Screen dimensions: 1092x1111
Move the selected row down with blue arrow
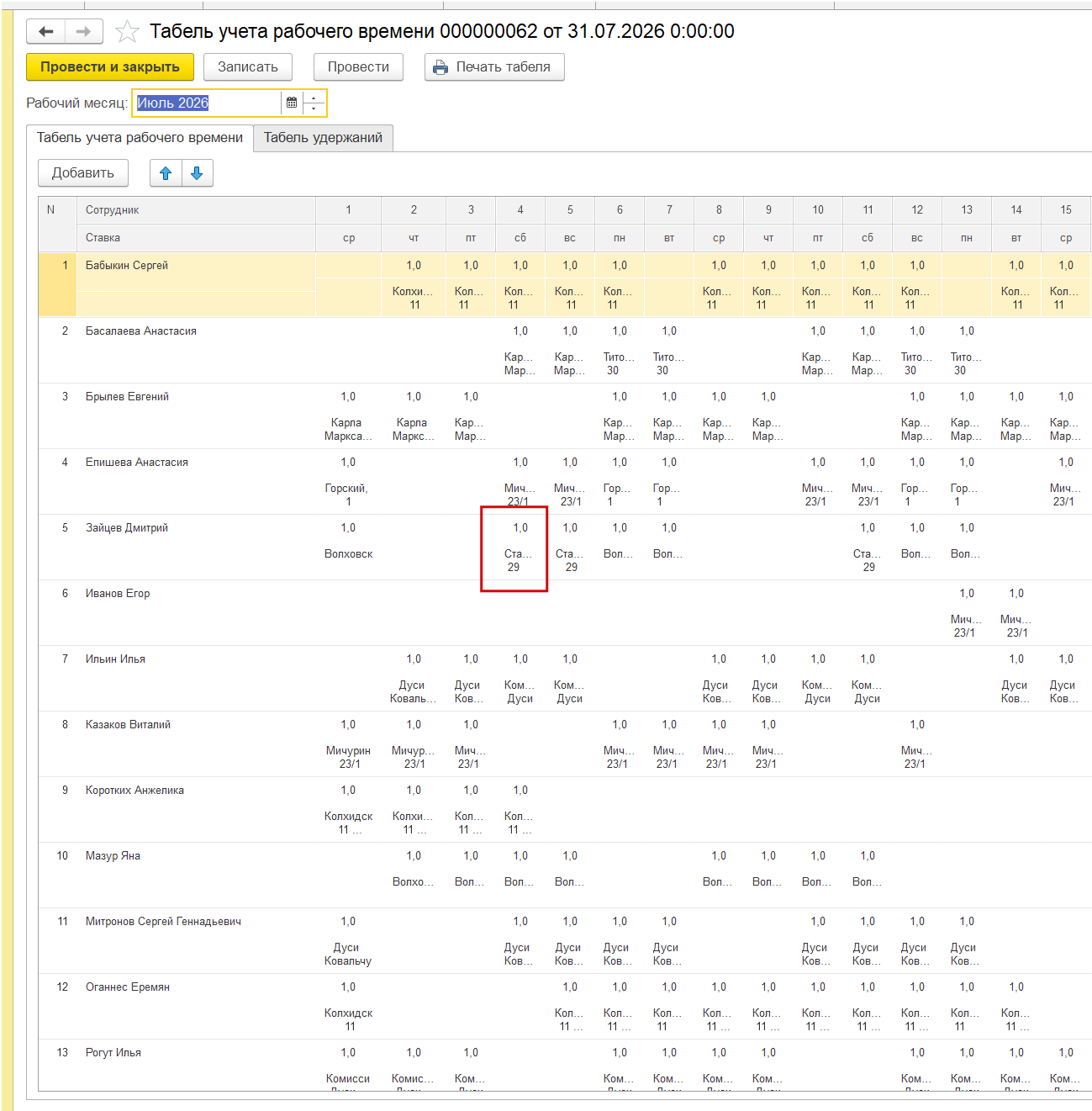point(197,173)
